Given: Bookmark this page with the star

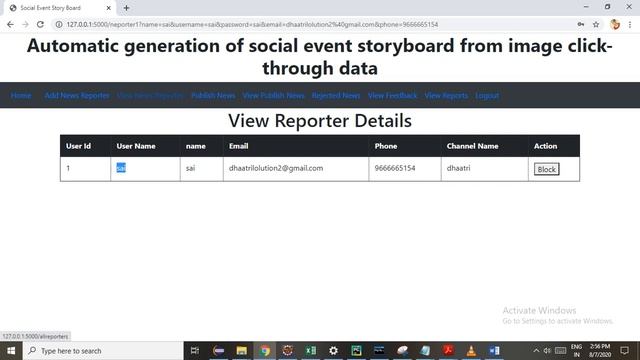Looking at the screenshot, I should [x=596, y=24].
